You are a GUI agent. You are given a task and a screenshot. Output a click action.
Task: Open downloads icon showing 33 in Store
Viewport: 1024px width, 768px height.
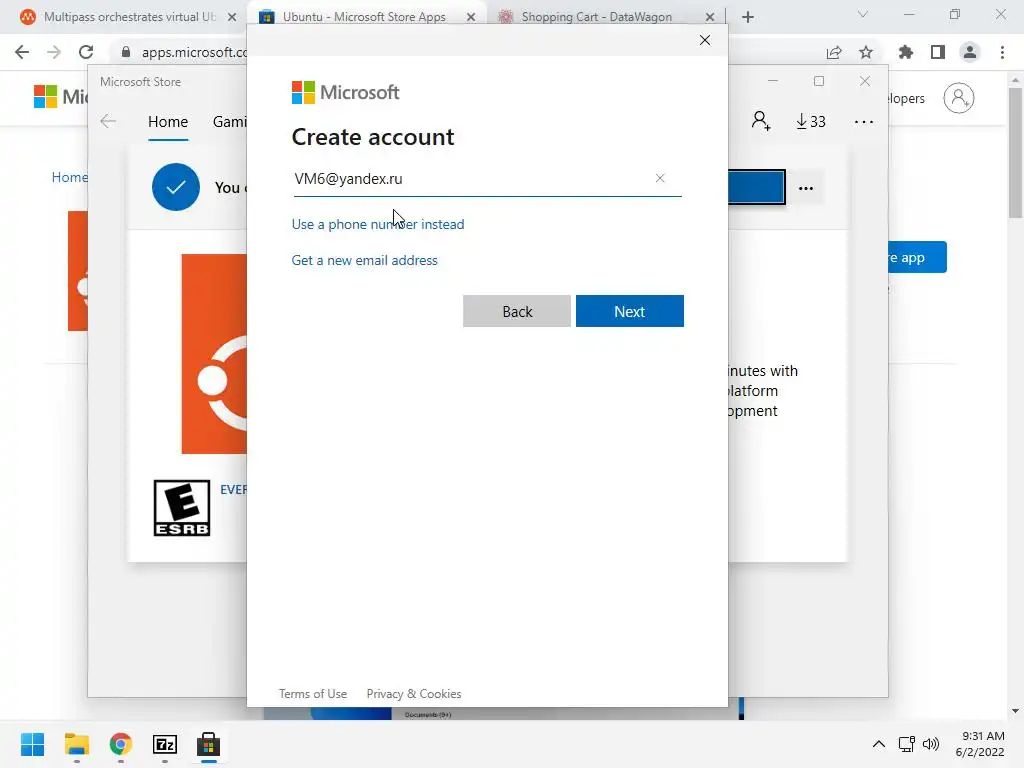pyautogui.click(x=810, y=121)
